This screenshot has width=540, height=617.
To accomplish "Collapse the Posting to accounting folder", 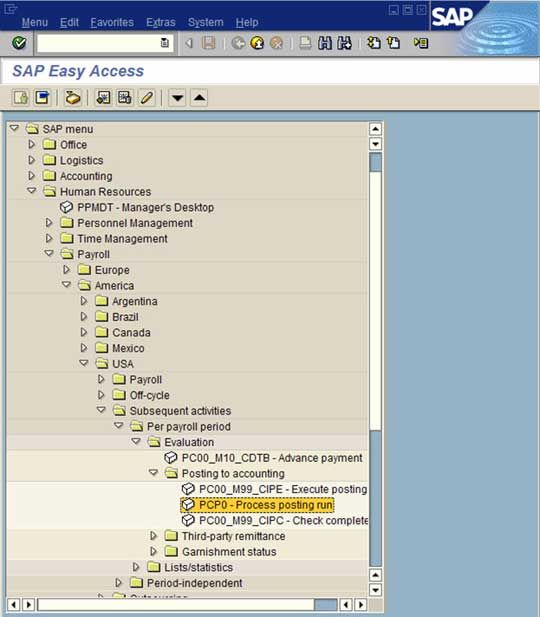I will (x=153, y=473).
